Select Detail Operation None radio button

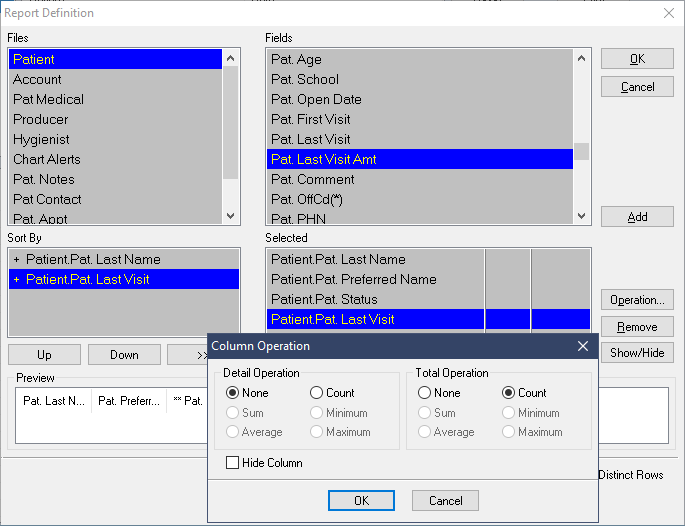pos(233,393)
